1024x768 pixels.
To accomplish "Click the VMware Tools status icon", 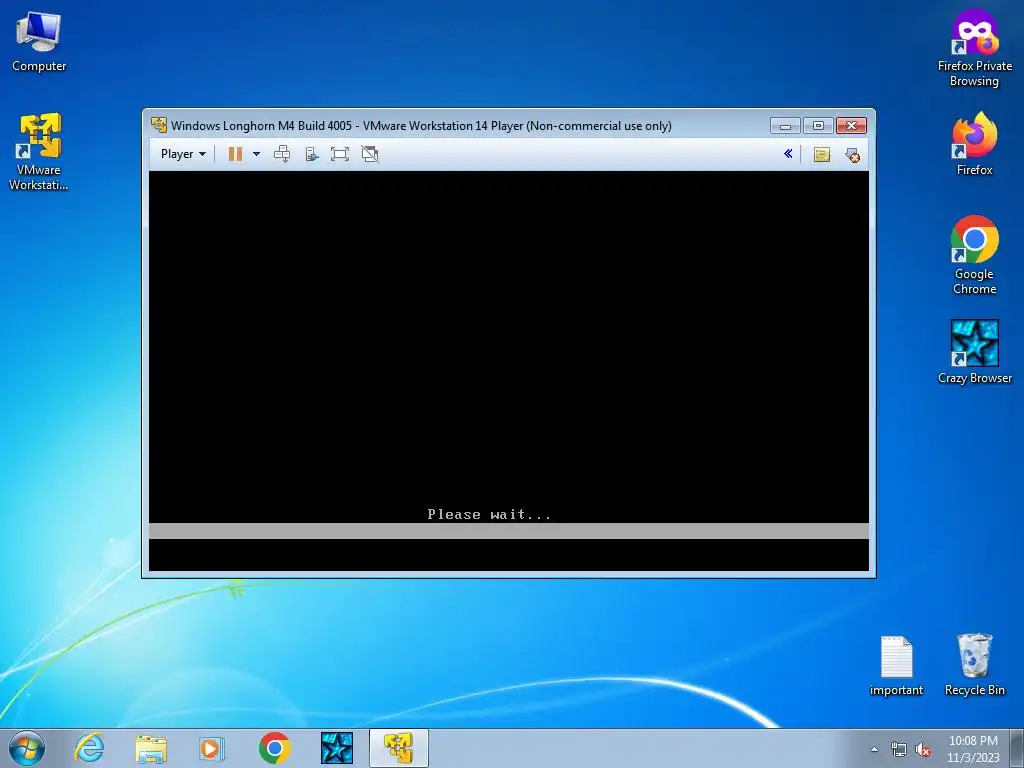I will pyautogui.click(x=852, y=155).
